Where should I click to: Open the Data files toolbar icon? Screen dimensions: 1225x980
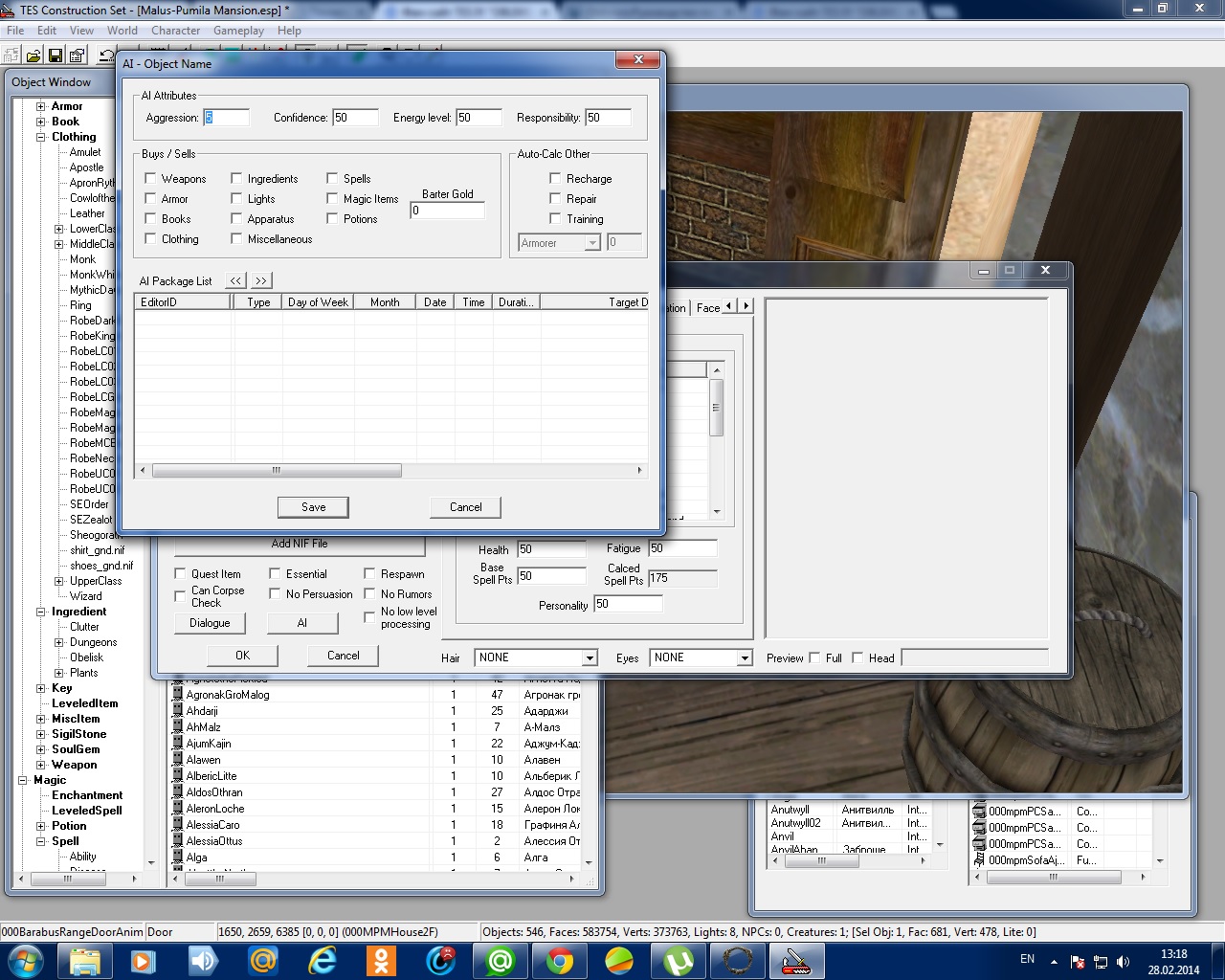(x=12, y=56)
